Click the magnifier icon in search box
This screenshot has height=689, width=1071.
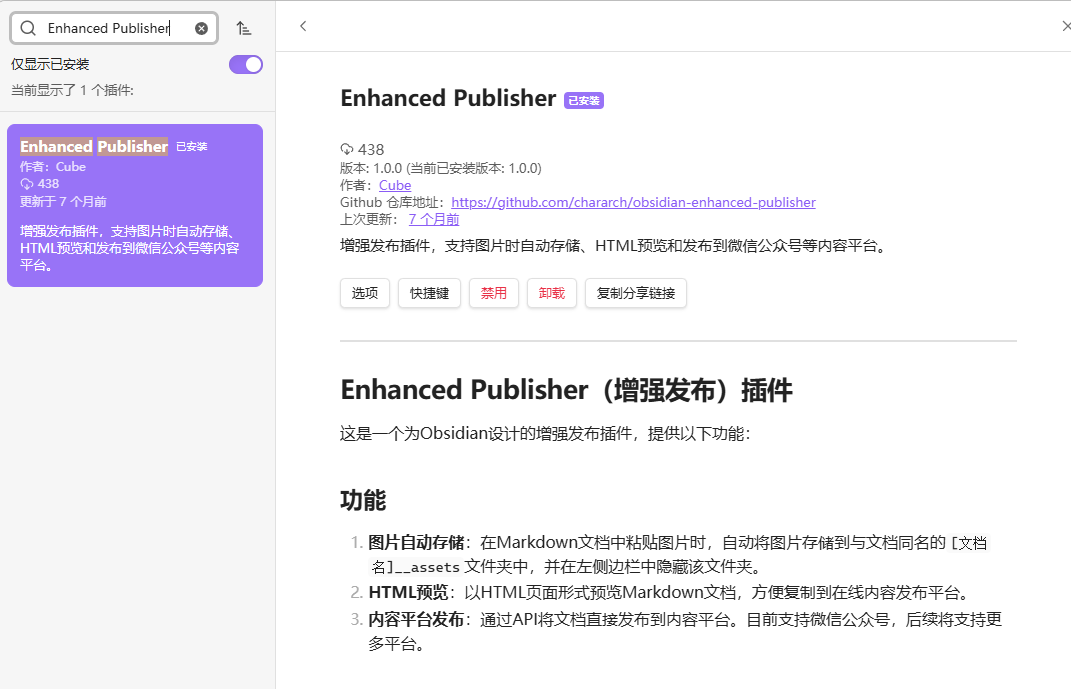click(x=28, y=29)
